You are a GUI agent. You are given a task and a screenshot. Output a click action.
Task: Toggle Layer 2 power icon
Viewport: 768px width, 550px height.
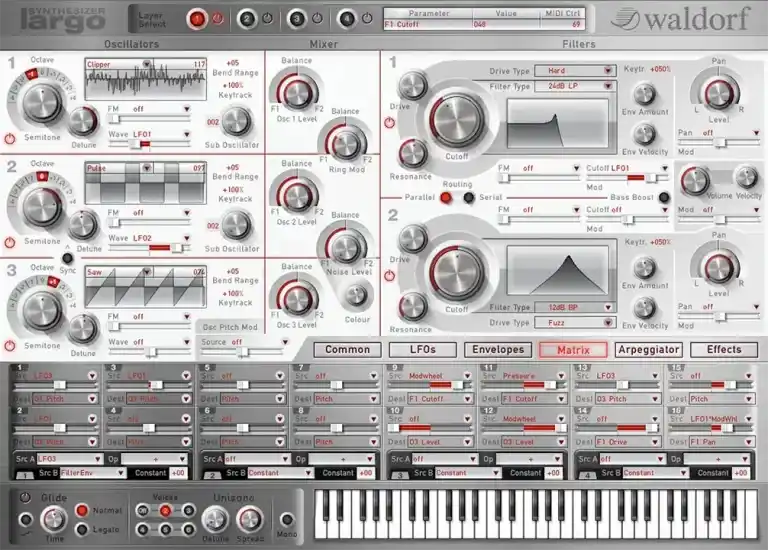(267, 19)
